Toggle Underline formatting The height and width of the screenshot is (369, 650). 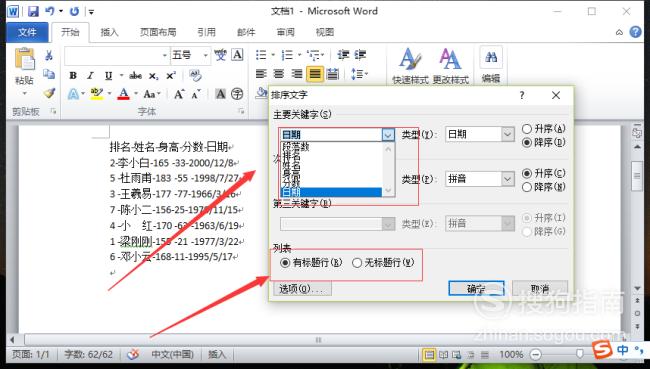click(x=109, y=75)
